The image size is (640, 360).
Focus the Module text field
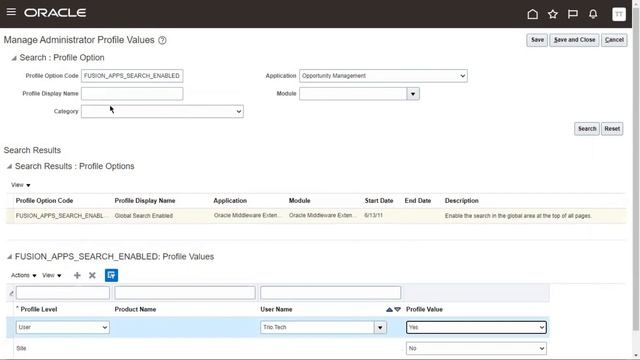353,94
